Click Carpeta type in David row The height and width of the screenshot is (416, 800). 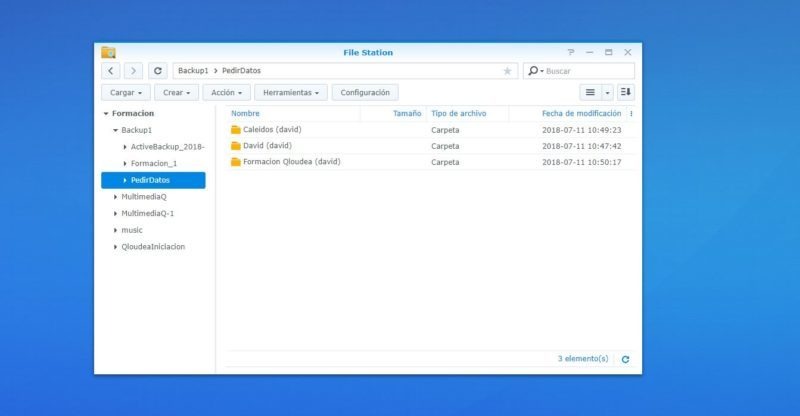[445, 146]
